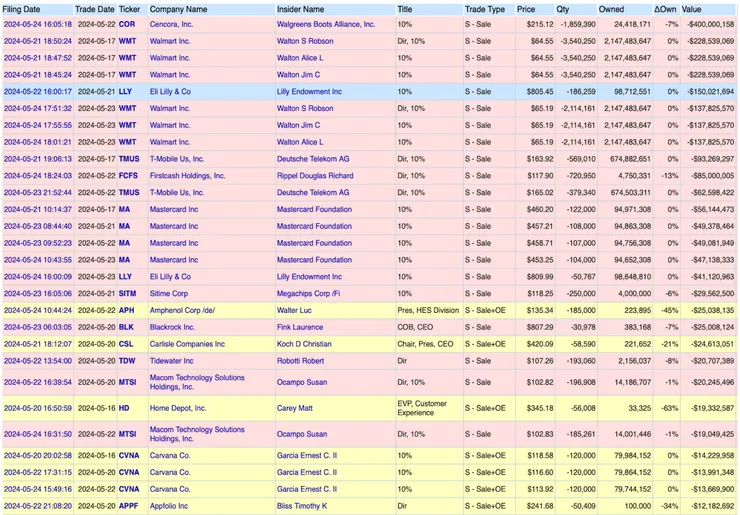Screen dimensions: 740x515
Task: Open the filing dated 2024-05-24 16:31:50
Action: click(38, 434)
